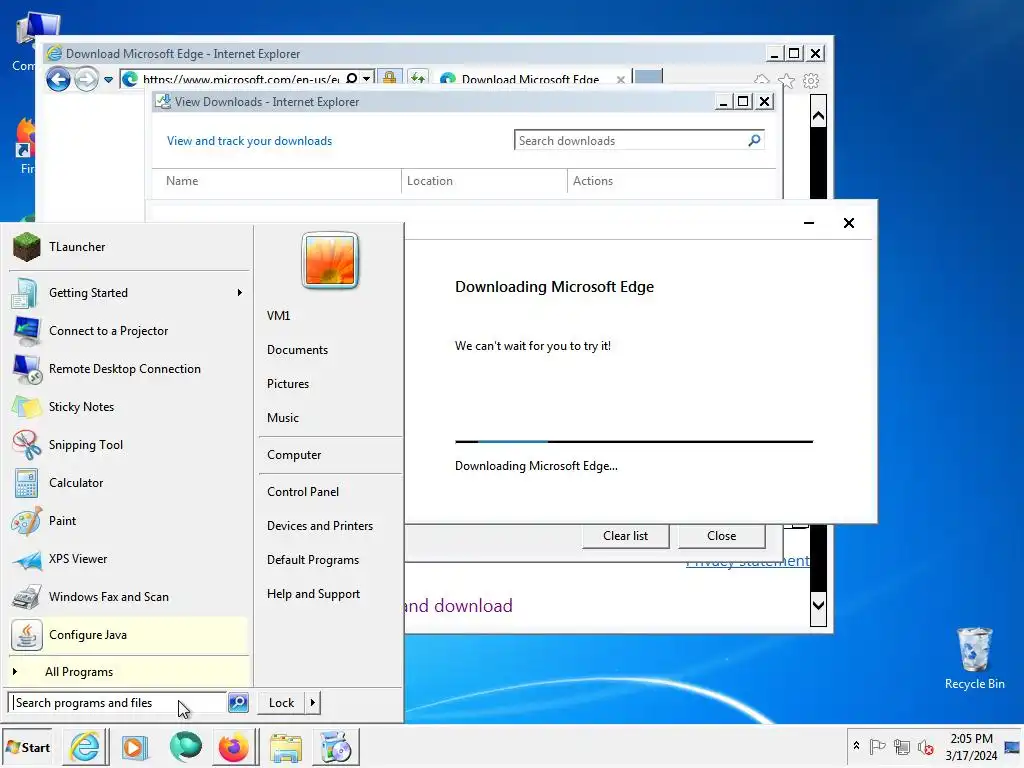This screenshot has height=768, width=1024.
Task: Open Remote Desktop Connection
Action: tap(129, 369)
